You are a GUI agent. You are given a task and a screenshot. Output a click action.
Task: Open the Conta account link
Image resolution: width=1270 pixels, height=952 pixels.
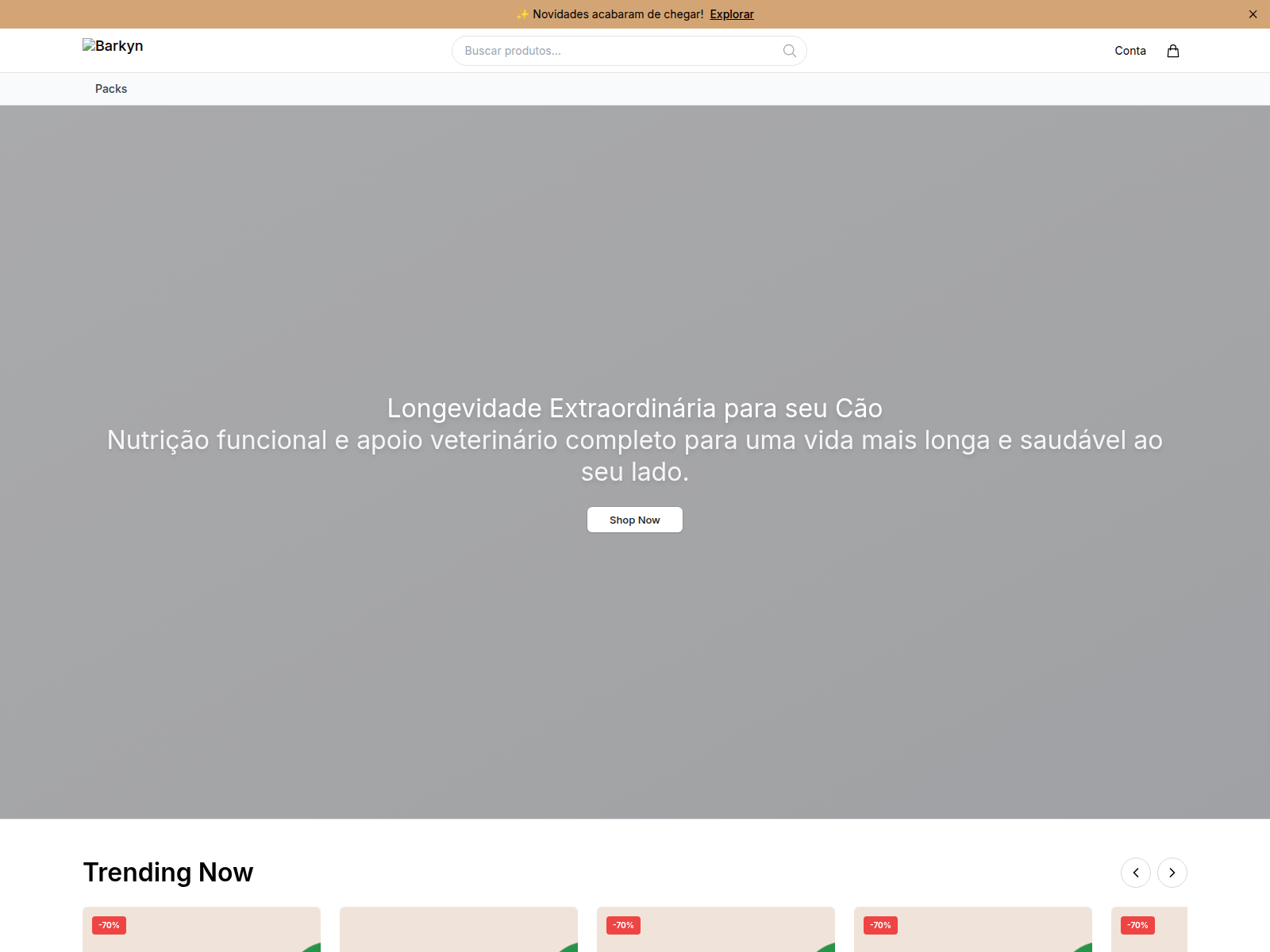pos(1130,51)
